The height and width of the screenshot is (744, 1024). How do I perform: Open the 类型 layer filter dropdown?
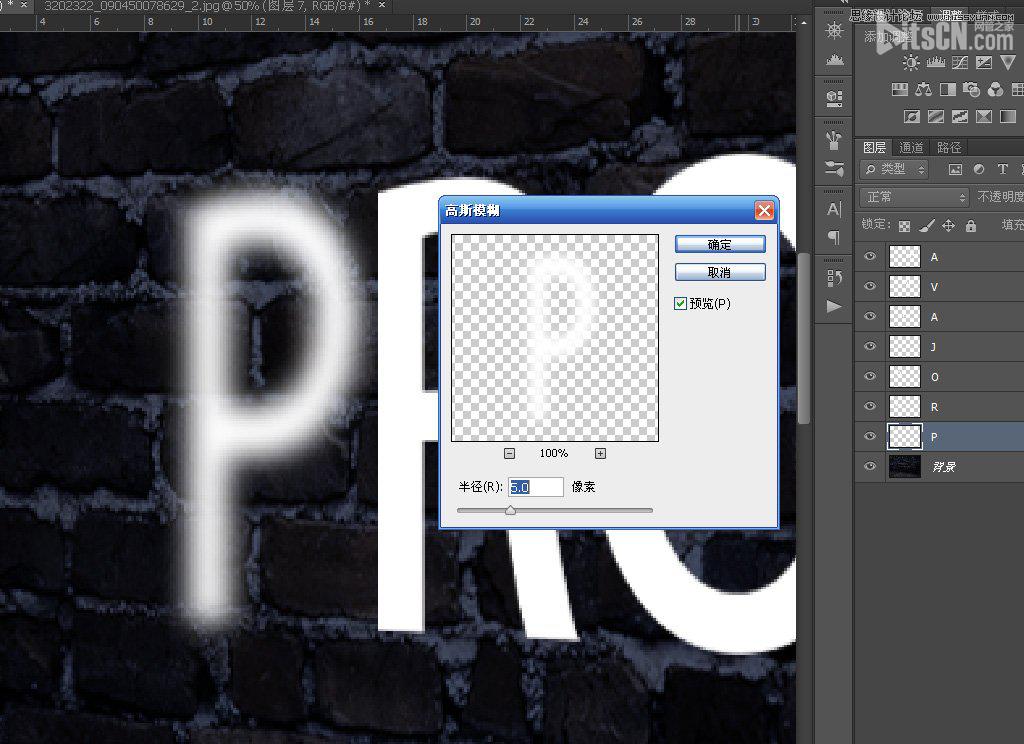coord(894,169)
